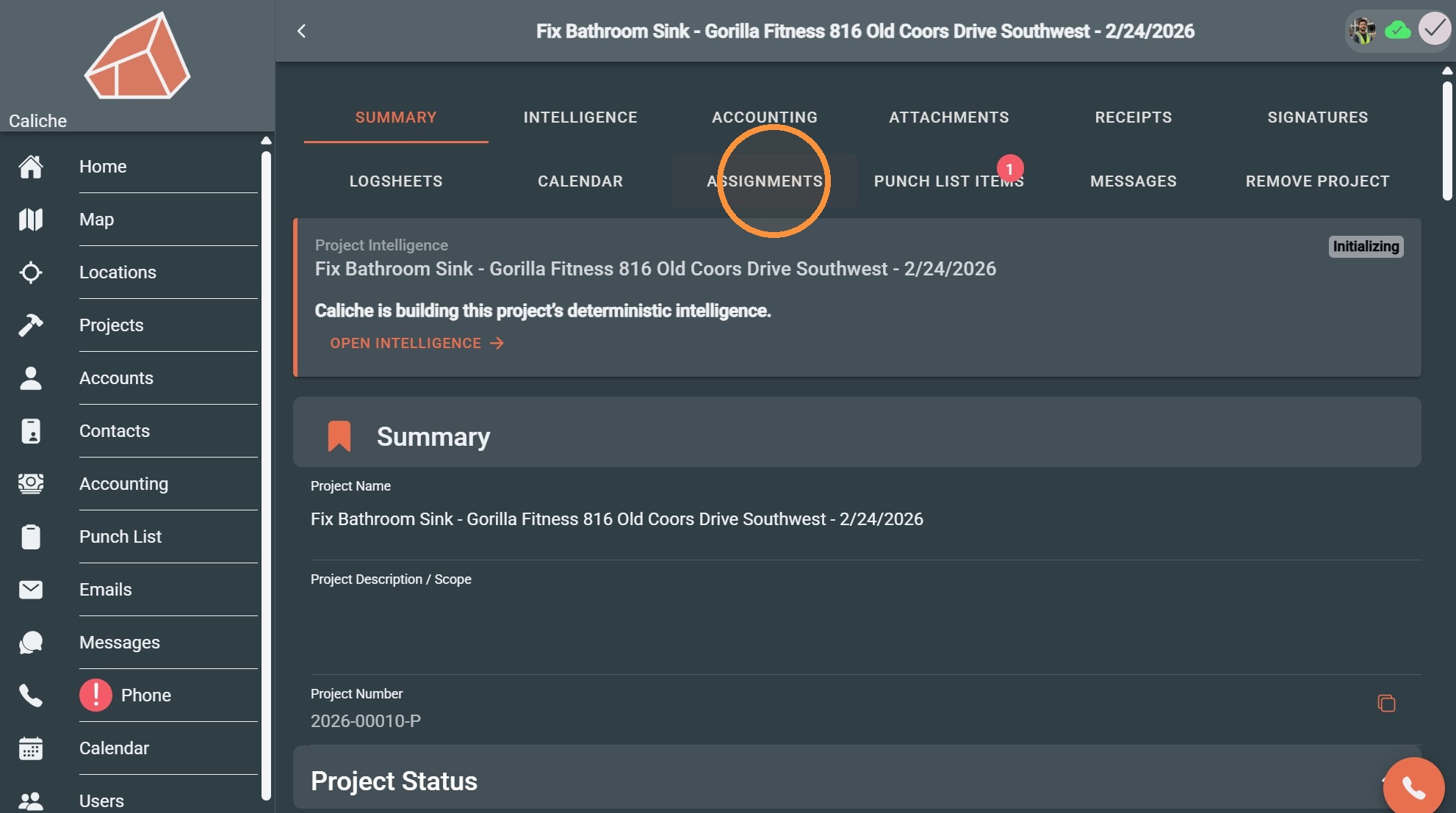Open Projects via the hammer icon
Image resolution: width=1456 pixels, height=813 pixels.
31,325
